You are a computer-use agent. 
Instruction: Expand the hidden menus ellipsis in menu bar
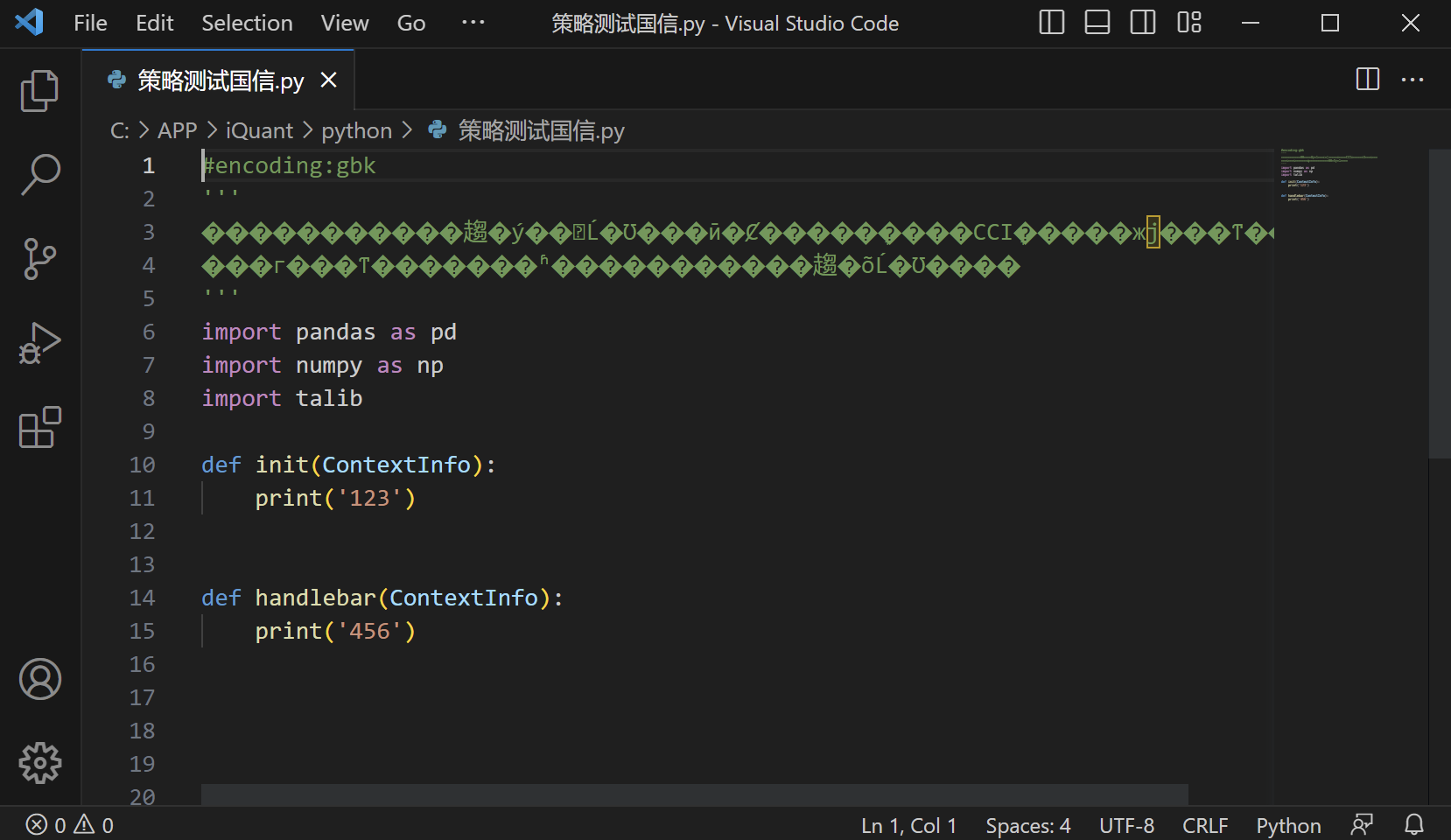(x=473, y=23)
